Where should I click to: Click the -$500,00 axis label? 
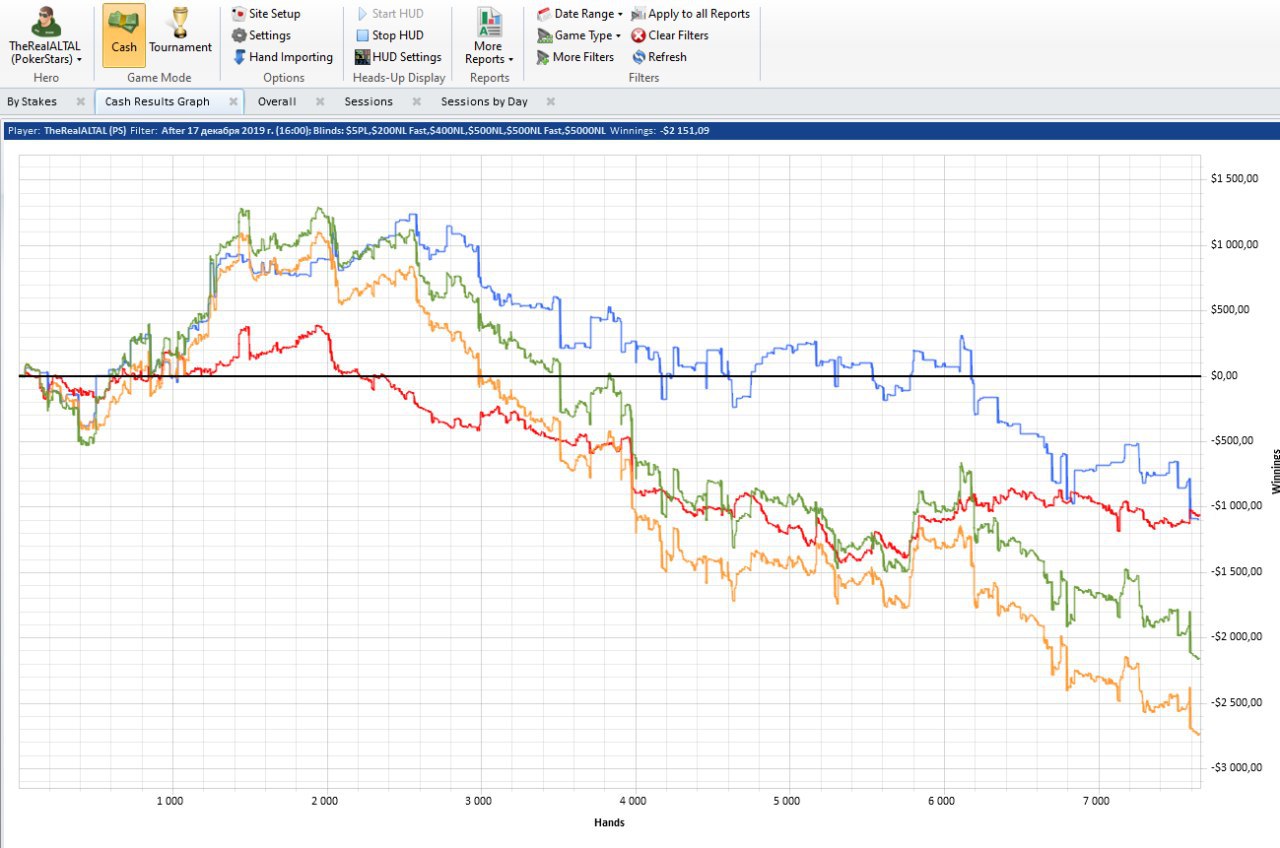(1230, 441)
